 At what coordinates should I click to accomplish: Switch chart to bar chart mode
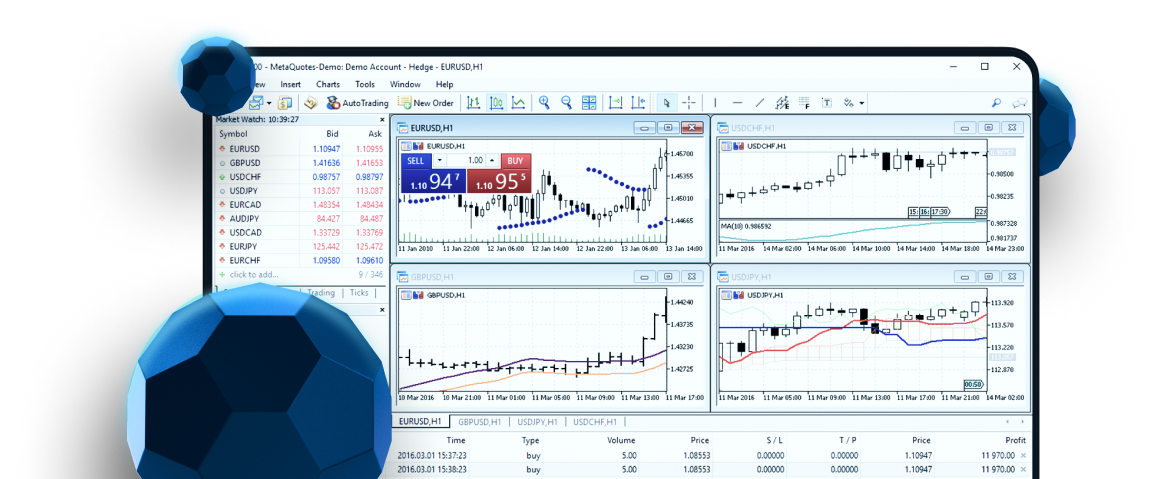pyautogui.click(x=473, y=103)
